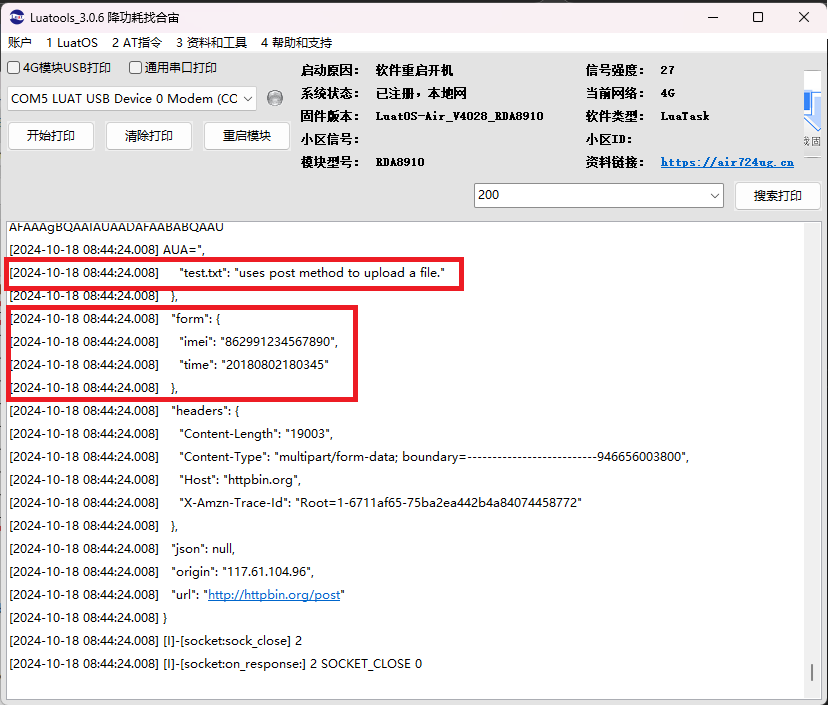Open the search dropdown containing 200
This screenshot has width=828, height=705.
click(x=714, y=195)
